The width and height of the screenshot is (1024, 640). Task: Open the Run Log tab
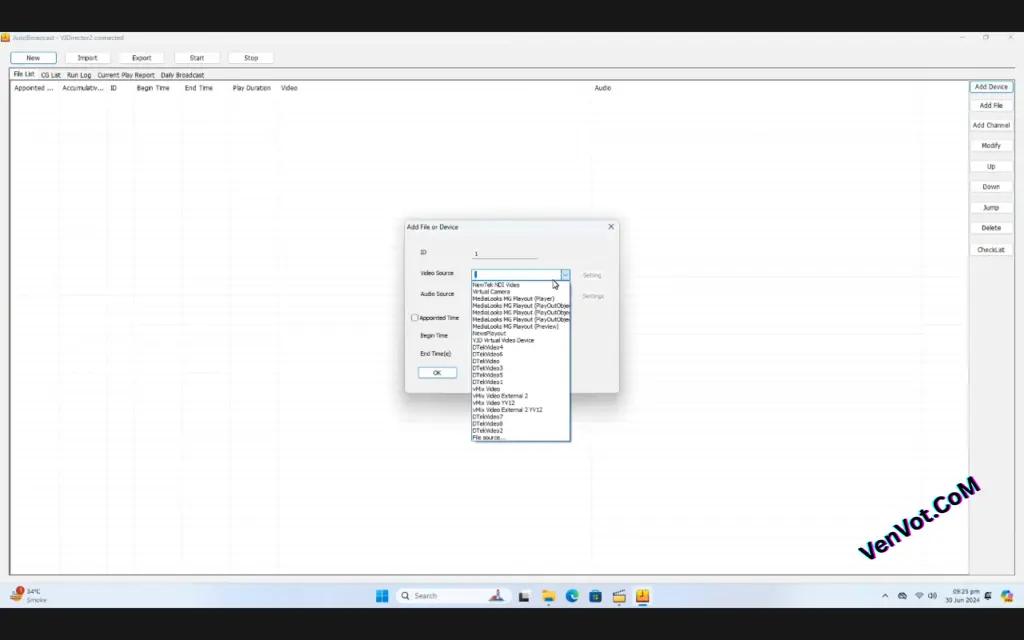click(x=79, y=75)
